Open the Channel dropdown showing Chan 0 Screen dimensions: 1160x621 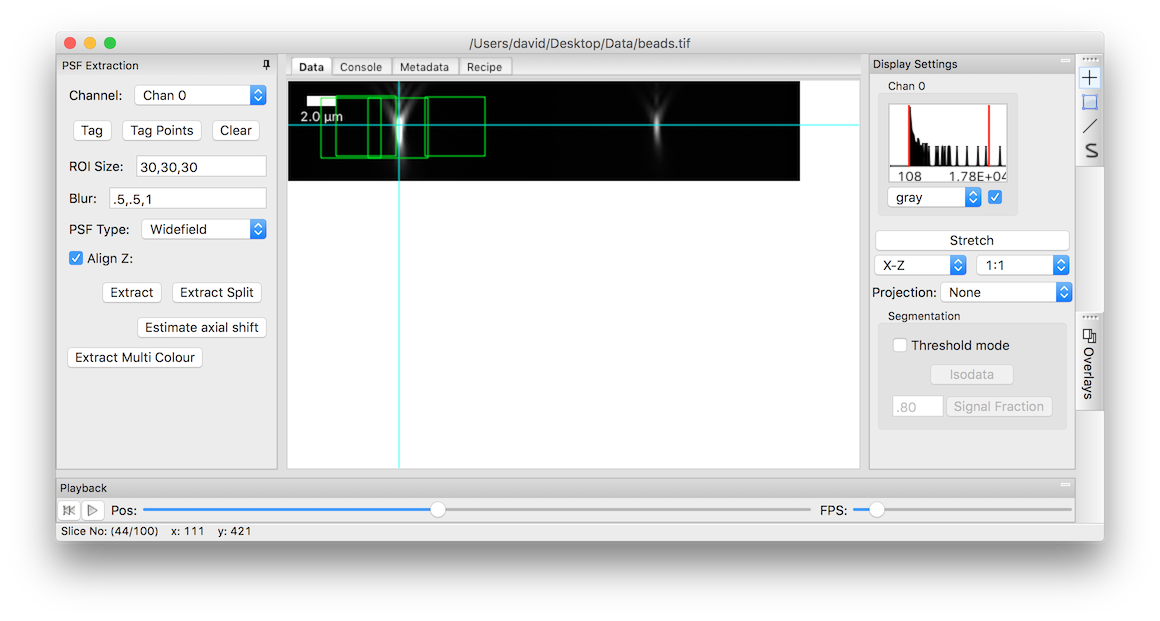pyautogui.click(x=200, y=95)
